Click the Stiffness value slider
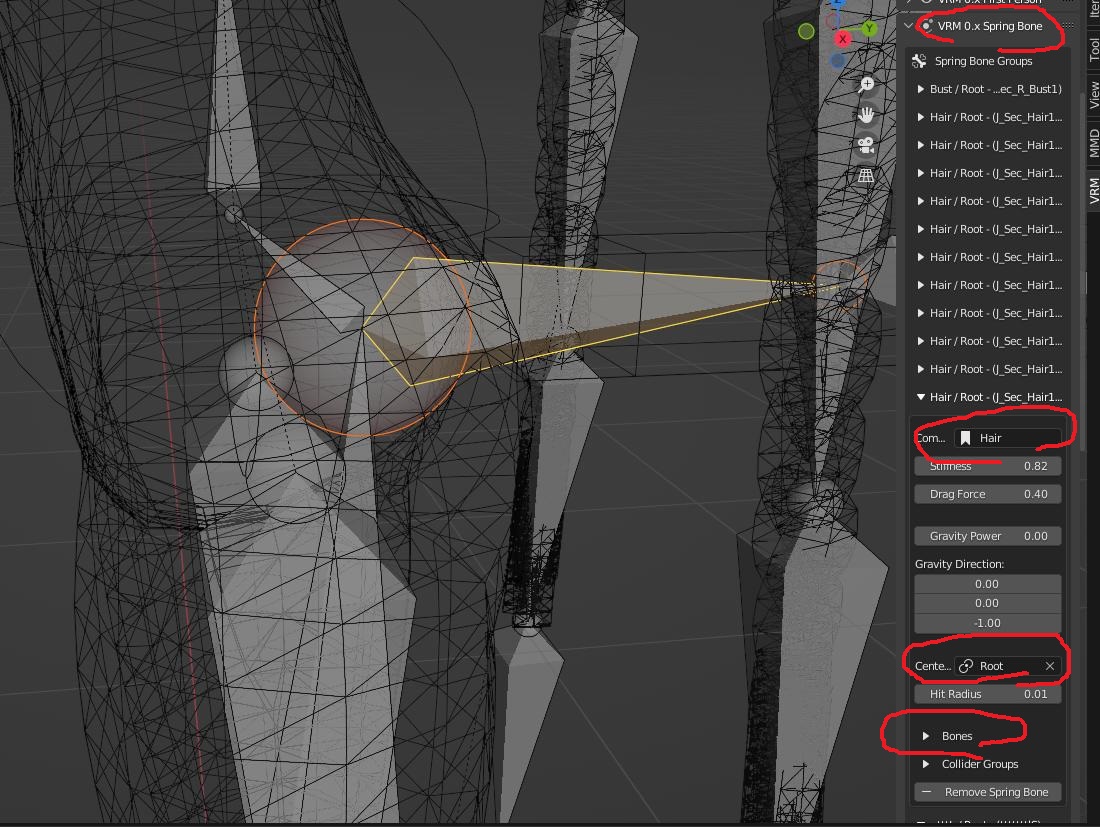The width and height of the screenshot is (1100, 827). click(x=987, y=466)
